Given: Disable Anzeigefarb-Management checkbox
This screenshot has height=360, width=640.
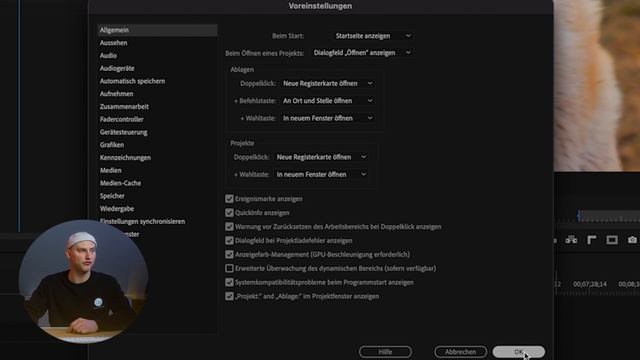Looking at the screenshot, I should click(x=229, y=254).
